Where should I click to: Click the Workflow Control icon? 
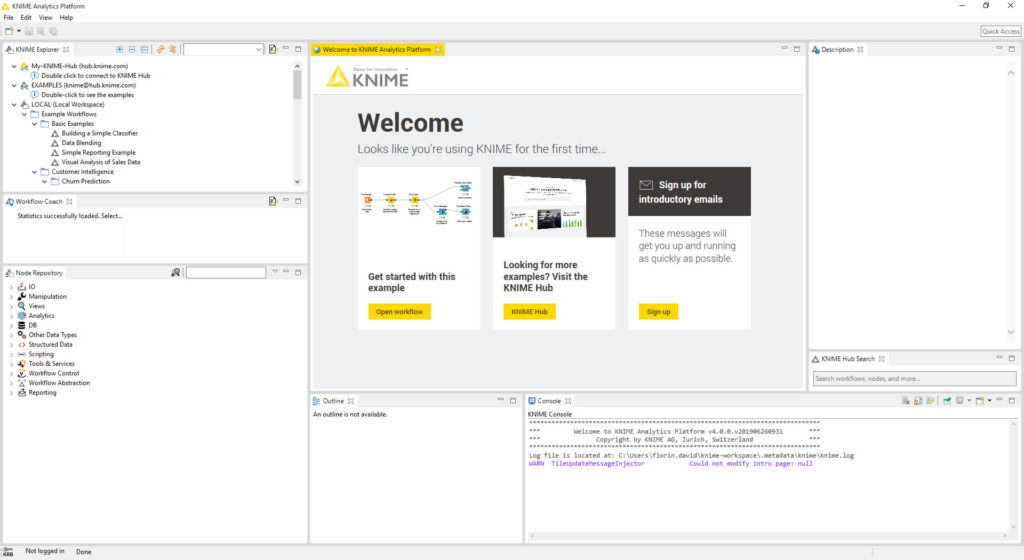(x=22, y=373)
